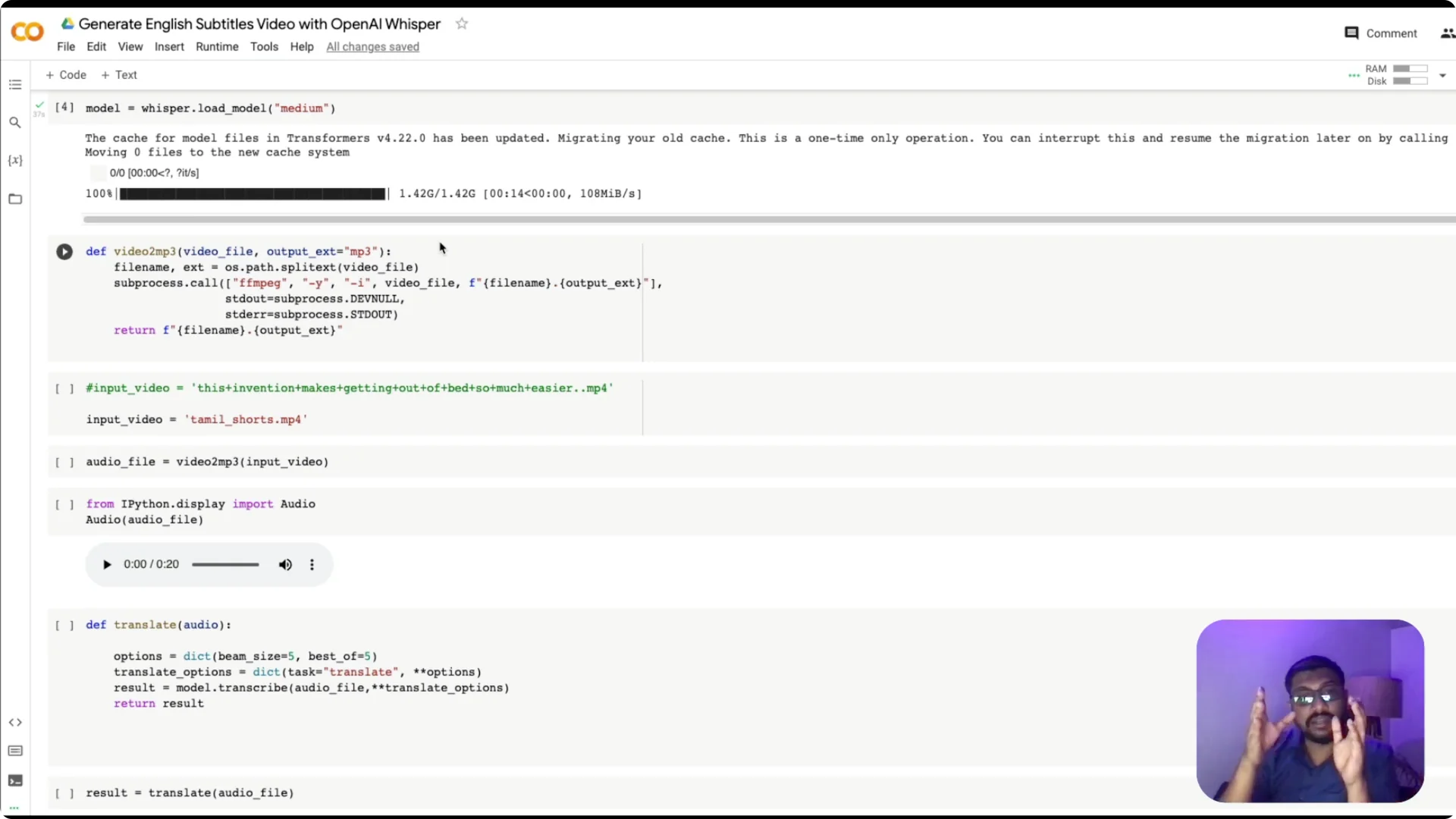Click the All changes saved link
The height and width of the screenshot is (819, 1456).
click(372, 46)
